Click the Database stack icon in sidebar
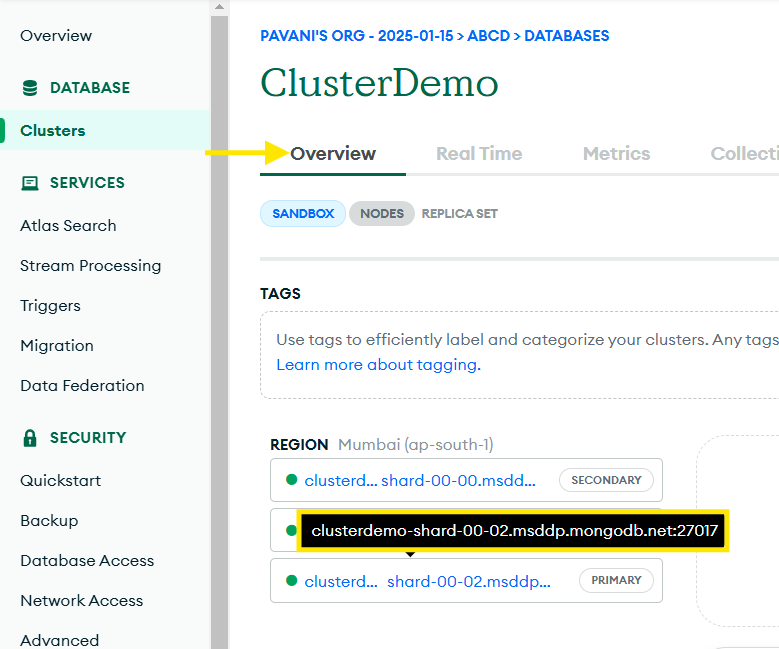This screenshot has width=779, height=649. click(x=30, y=88)
